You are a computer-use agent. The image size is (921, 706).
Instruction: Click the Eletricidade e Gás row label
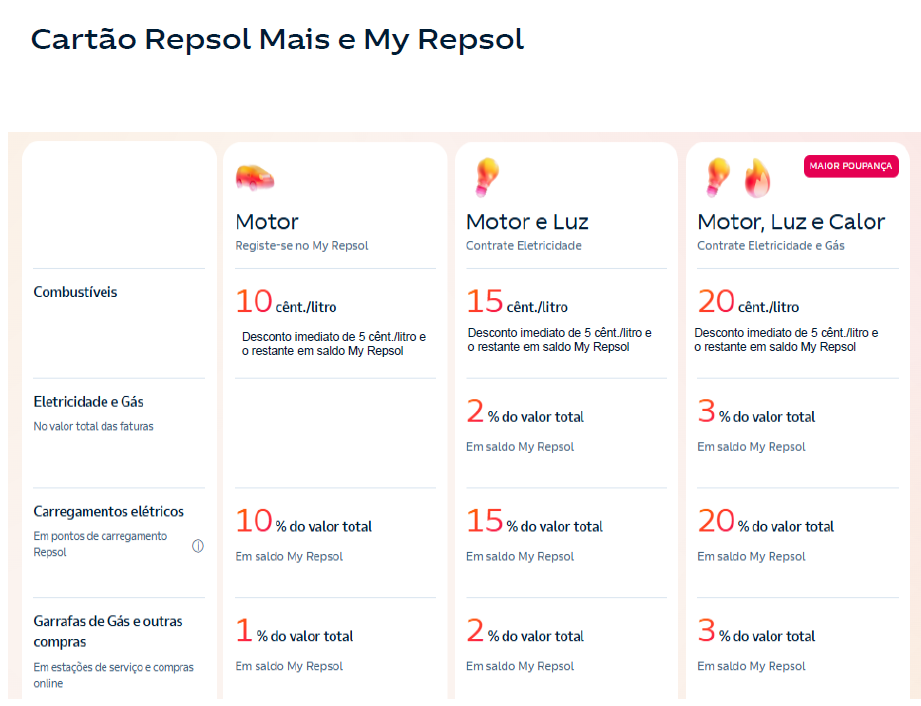click(88, 402)
